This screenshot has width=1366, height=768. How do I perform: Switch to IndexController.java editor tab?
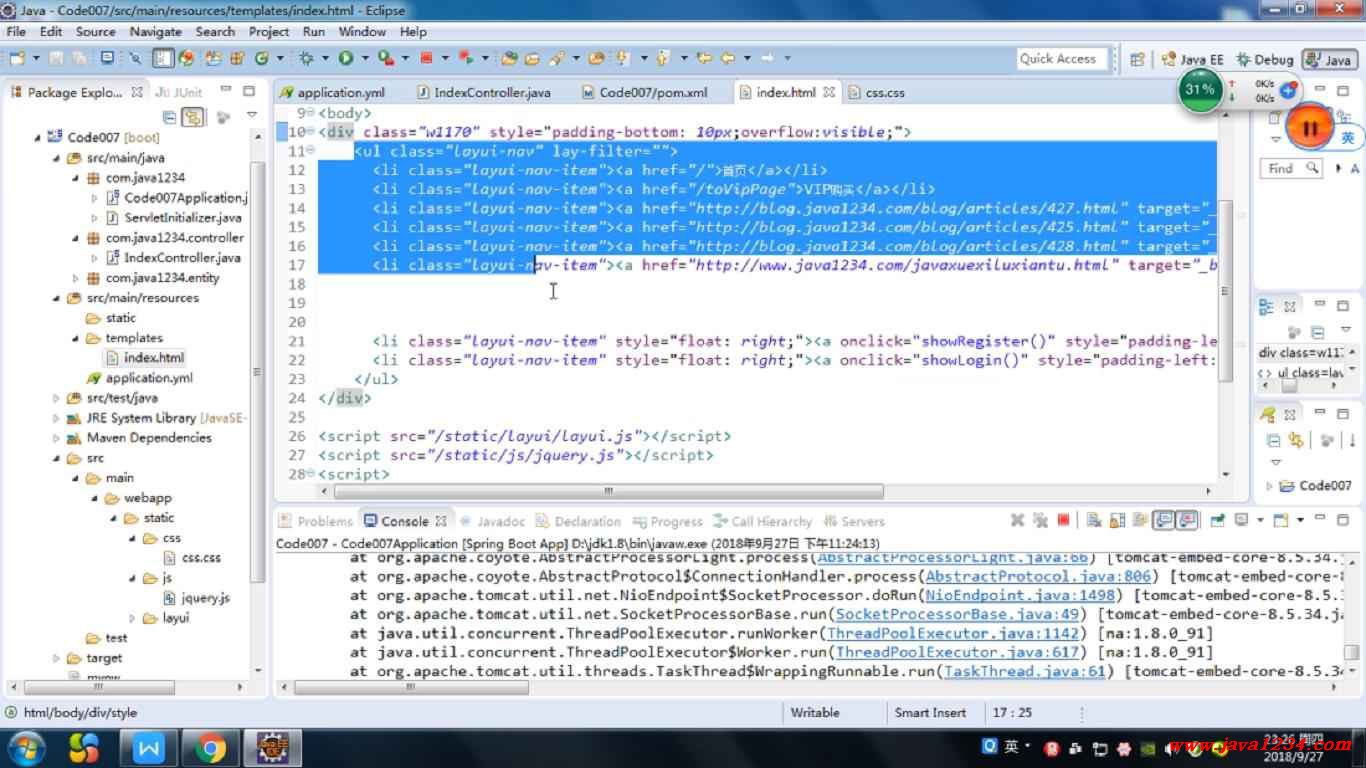[483, 92]
